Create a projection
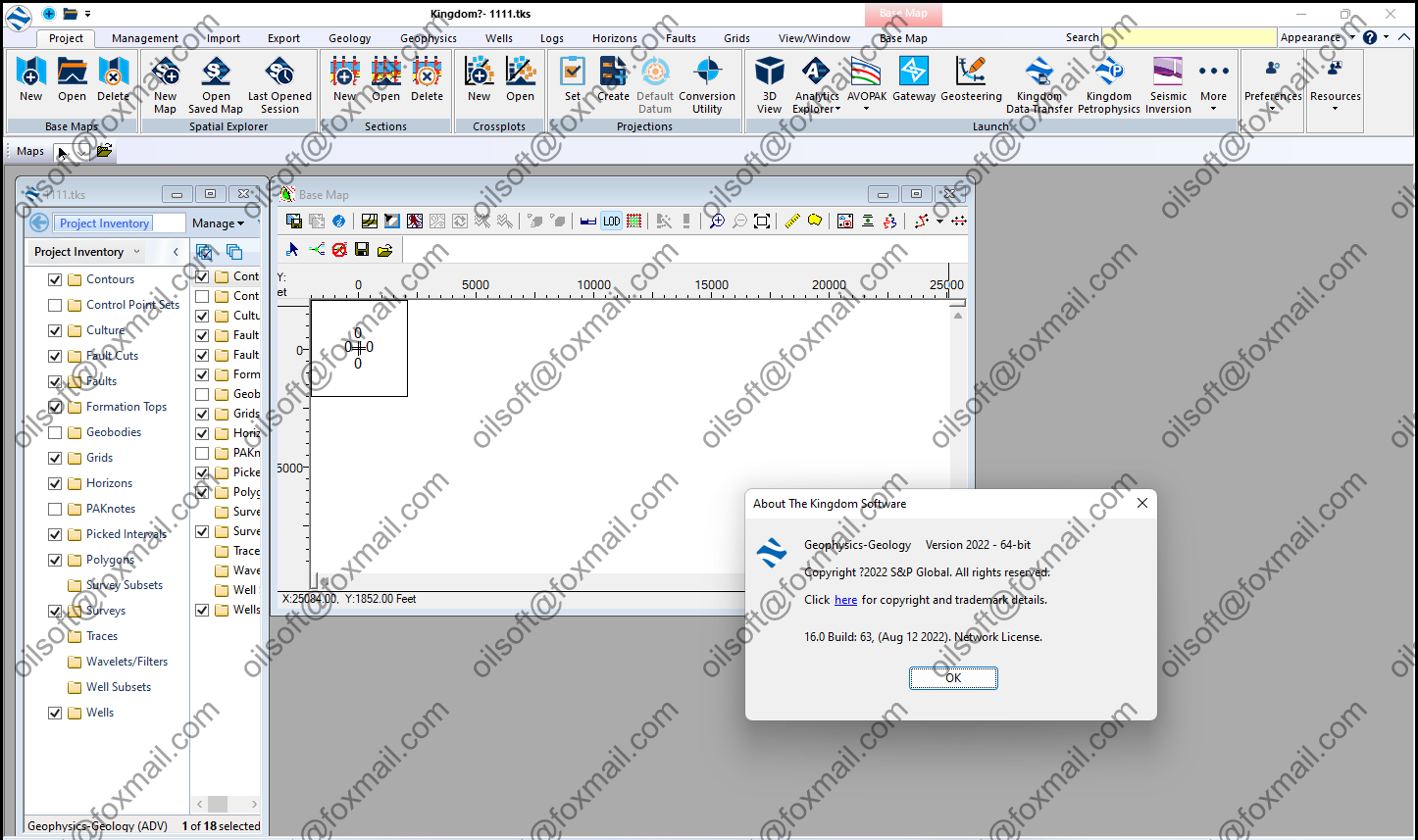Image resolution: width=1418 pixels, height=840 pixels. click(x=614, y=78)
